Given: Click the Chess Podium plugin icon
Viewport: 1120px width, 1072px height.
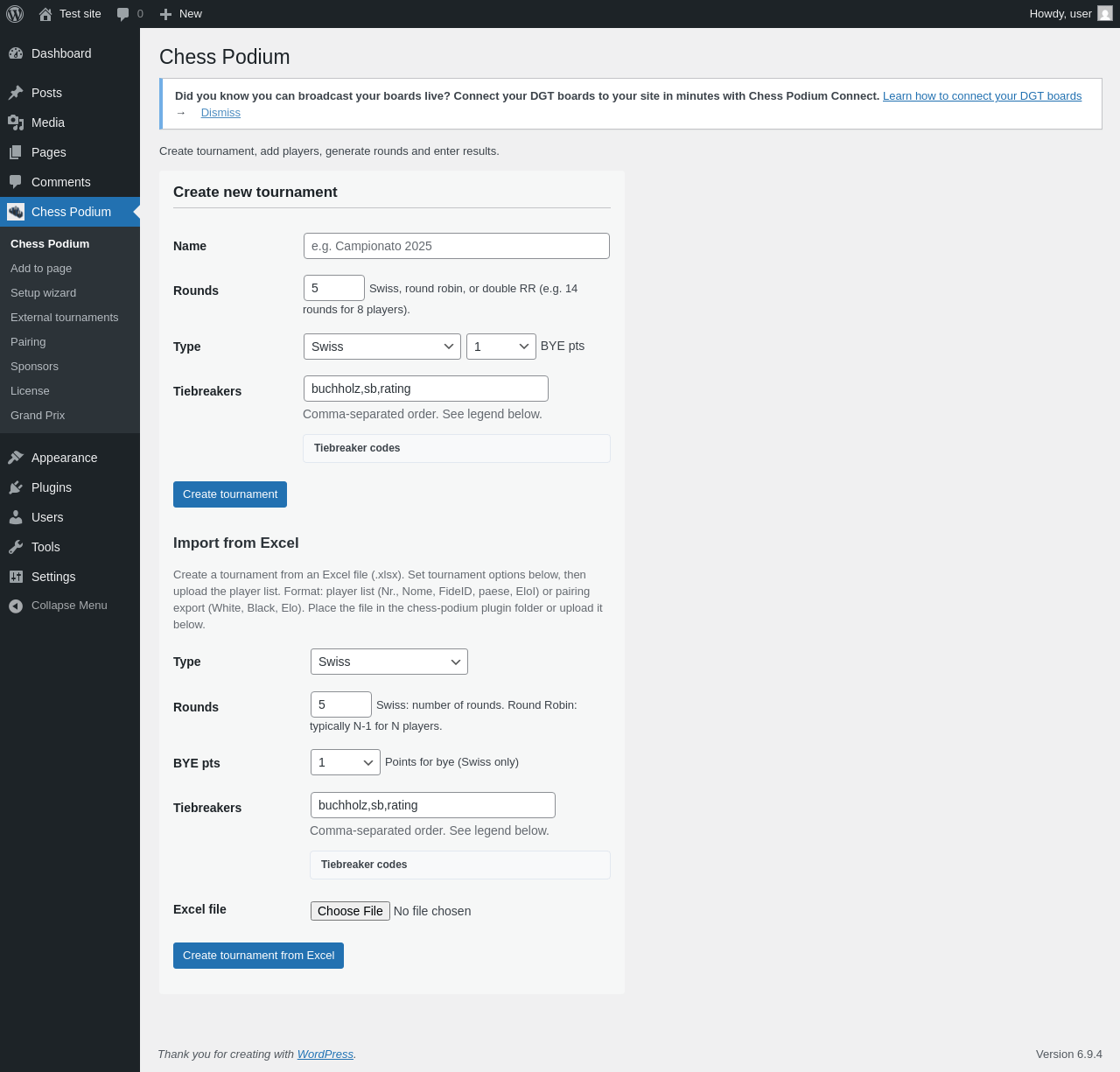Looking at the screenshot, I should click(16, 212).
